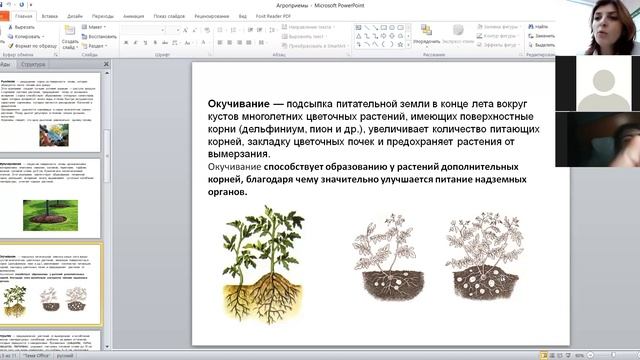
Task: Click the thumbnail pane scrollbar down arrow
Action: pyautogui.click(x=107, y=347)
